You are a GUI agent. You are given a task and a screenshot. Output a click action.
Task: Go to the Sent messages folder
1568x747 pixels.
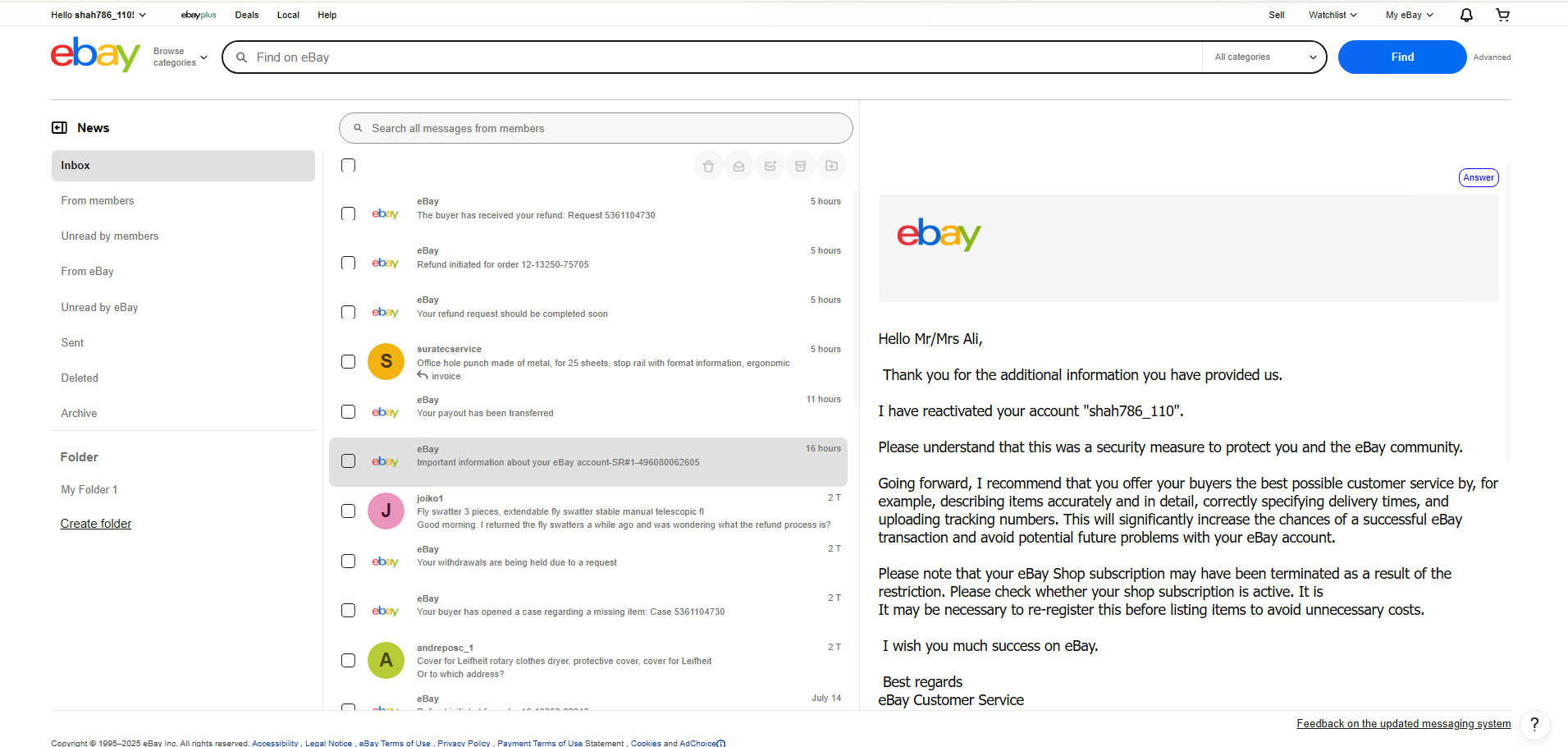pos(72,343)
